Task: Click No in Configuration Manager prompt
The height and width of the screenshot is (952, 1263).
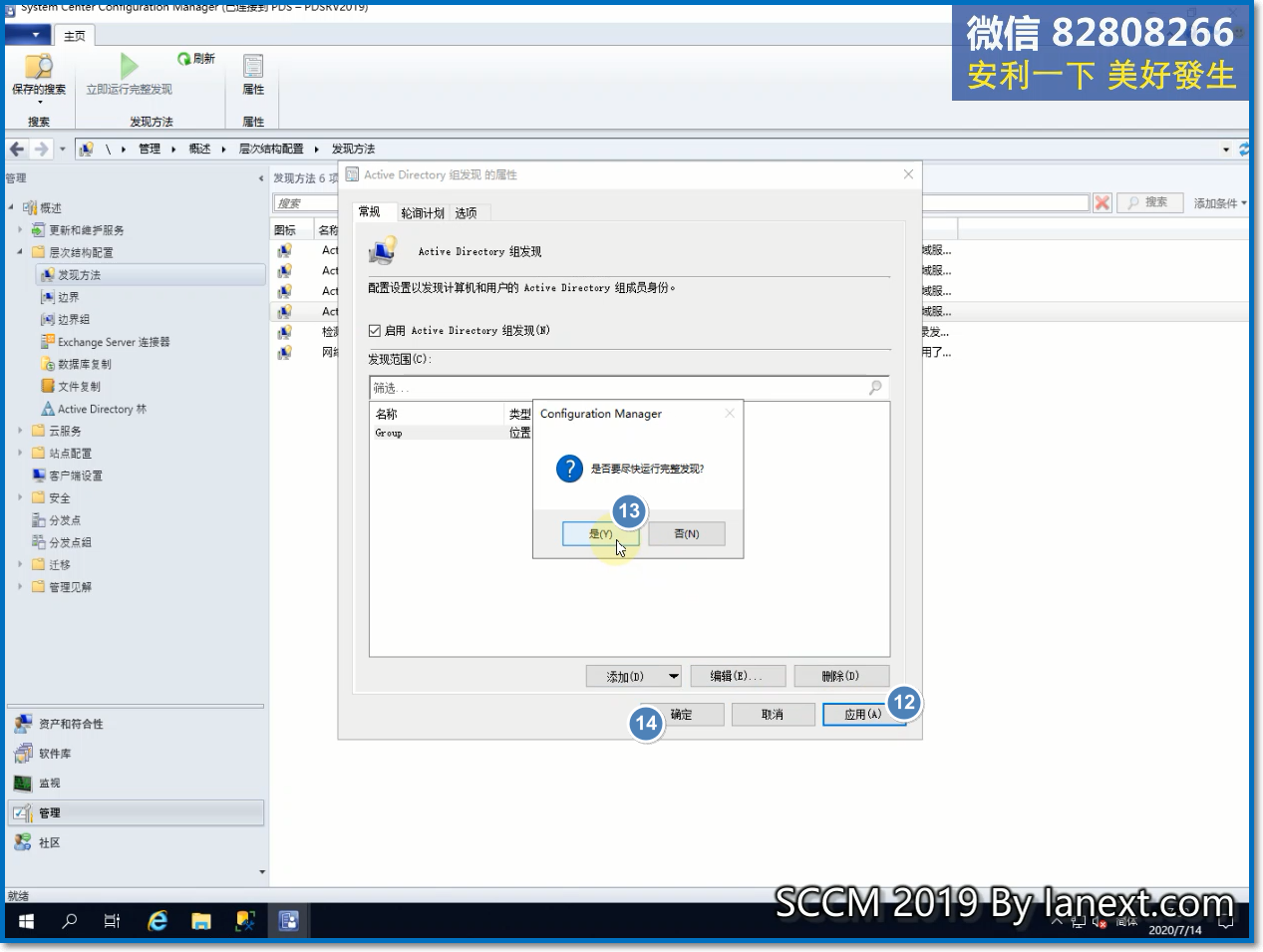Action: (686, 533)
